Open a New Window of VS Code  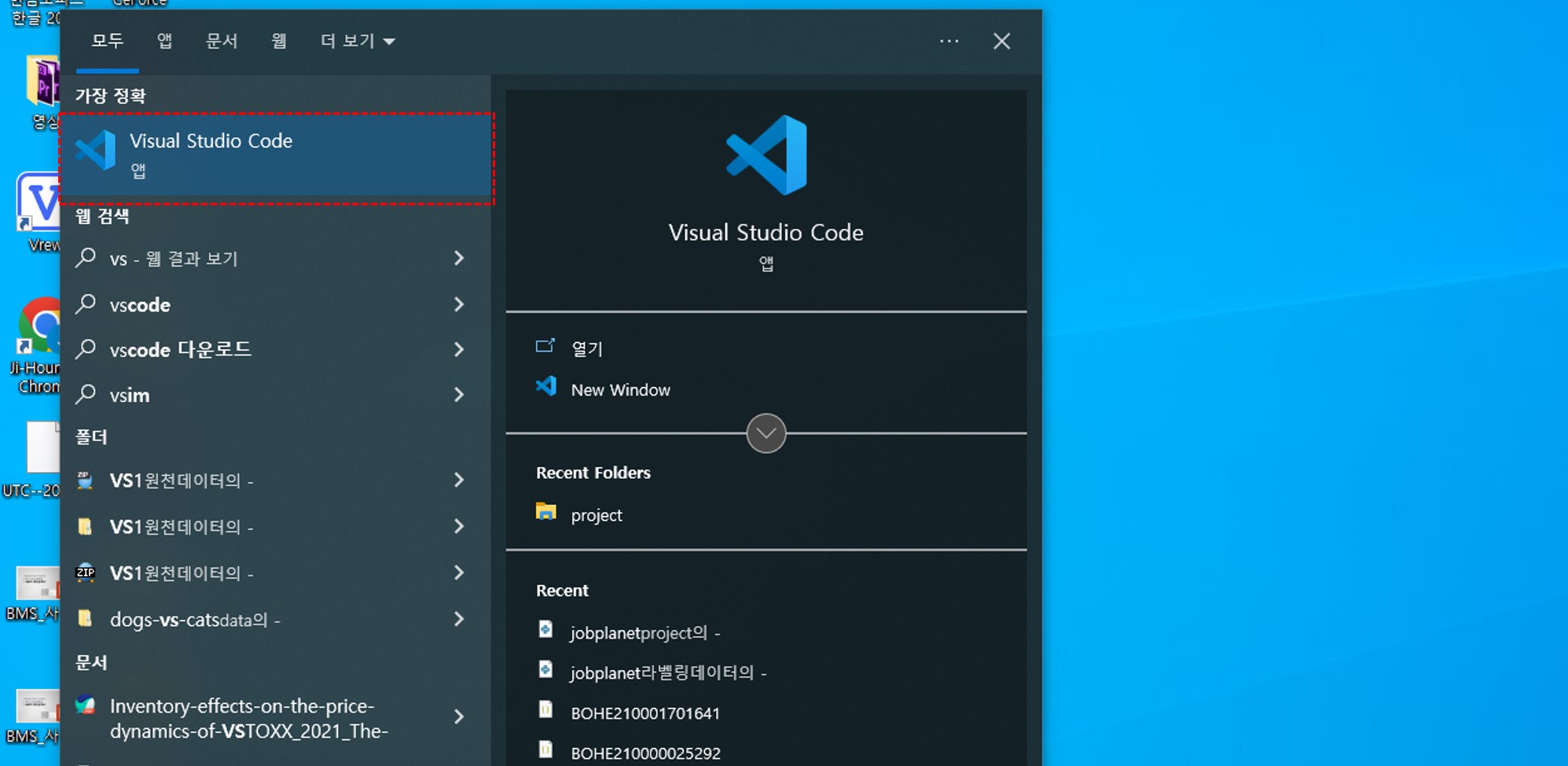click(620, 389)
